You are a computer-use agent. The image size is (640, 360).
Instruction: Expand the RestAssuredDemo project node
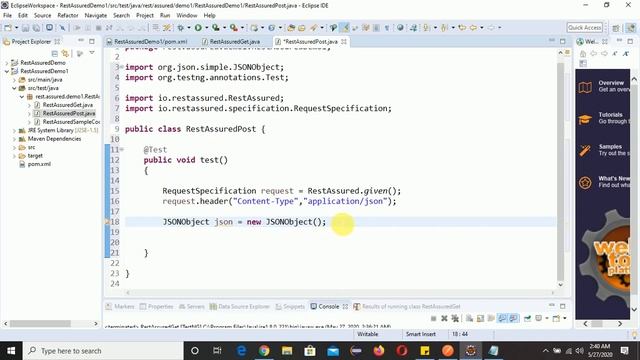pos(7,63)
